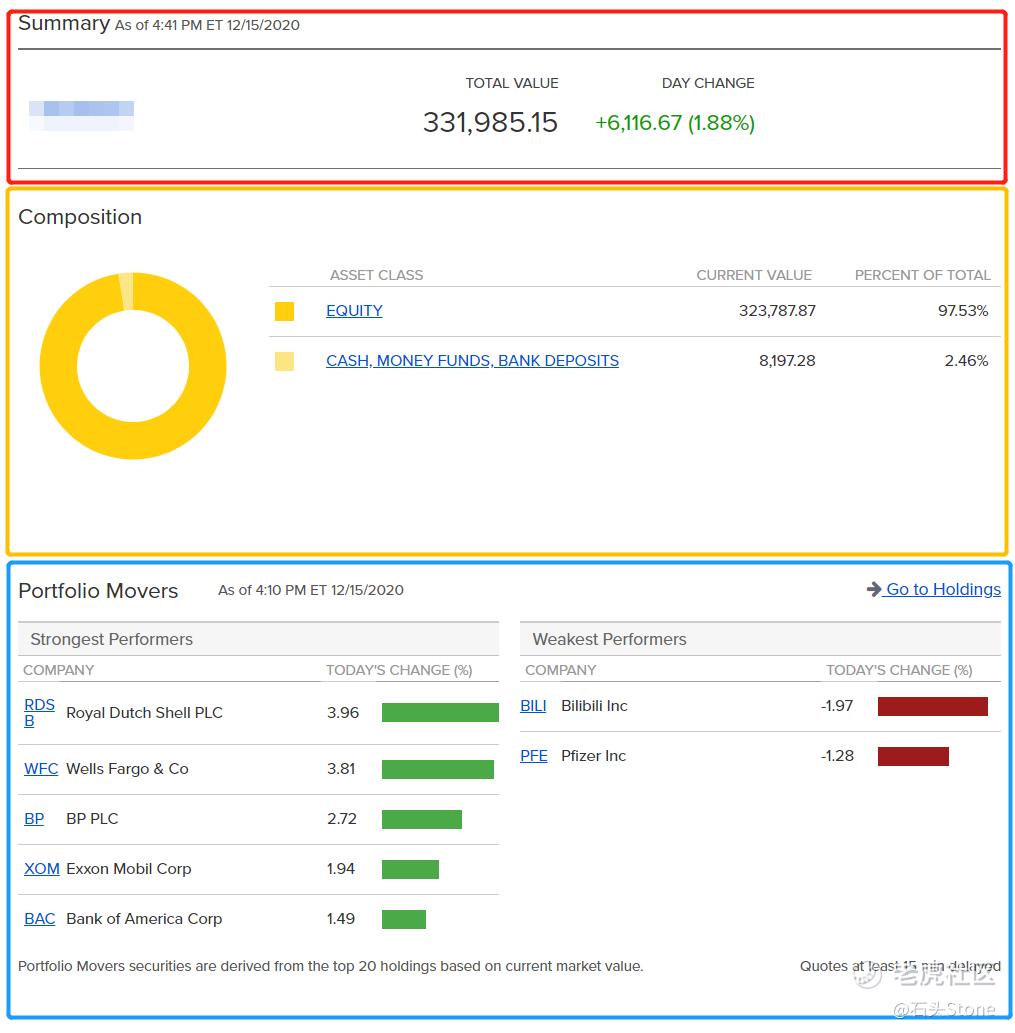
Task: Click the 1.94 change value
Action: pos(341,869)
